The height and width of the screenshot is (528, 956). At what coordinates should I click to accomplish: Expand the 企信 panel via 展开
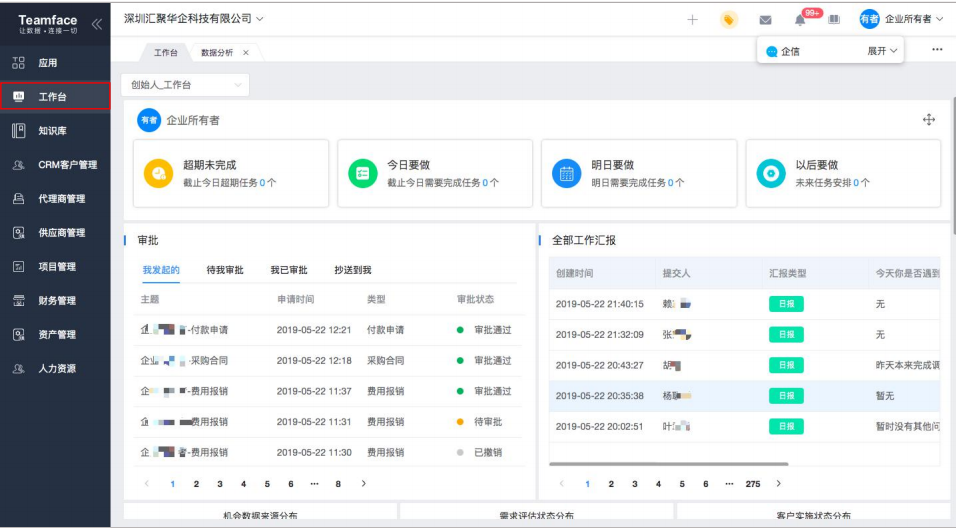coord(882,51)
